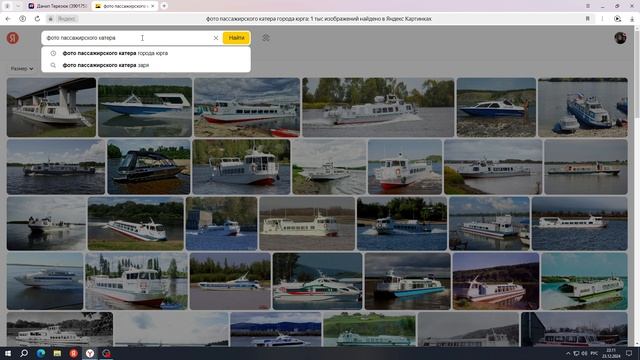Open Yandex Browser taskbar icon
The height and width of the screenshot is (360, 640).
tap(90, 353)
